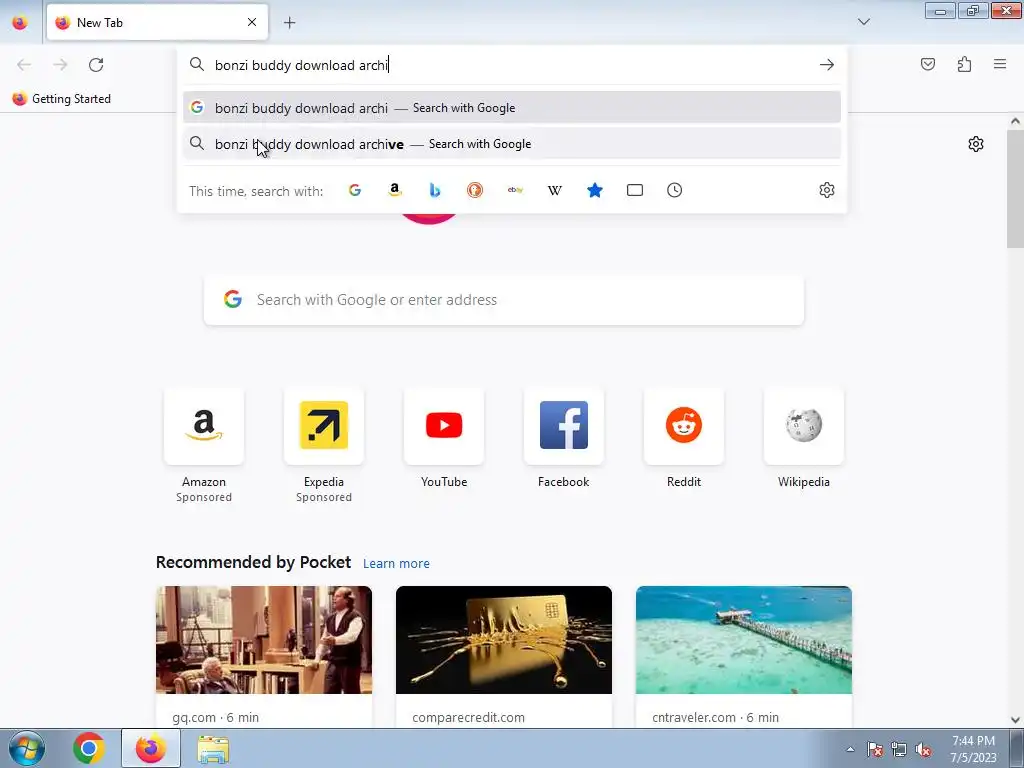Search in open Tabs icon

click(x=635, y=190)
